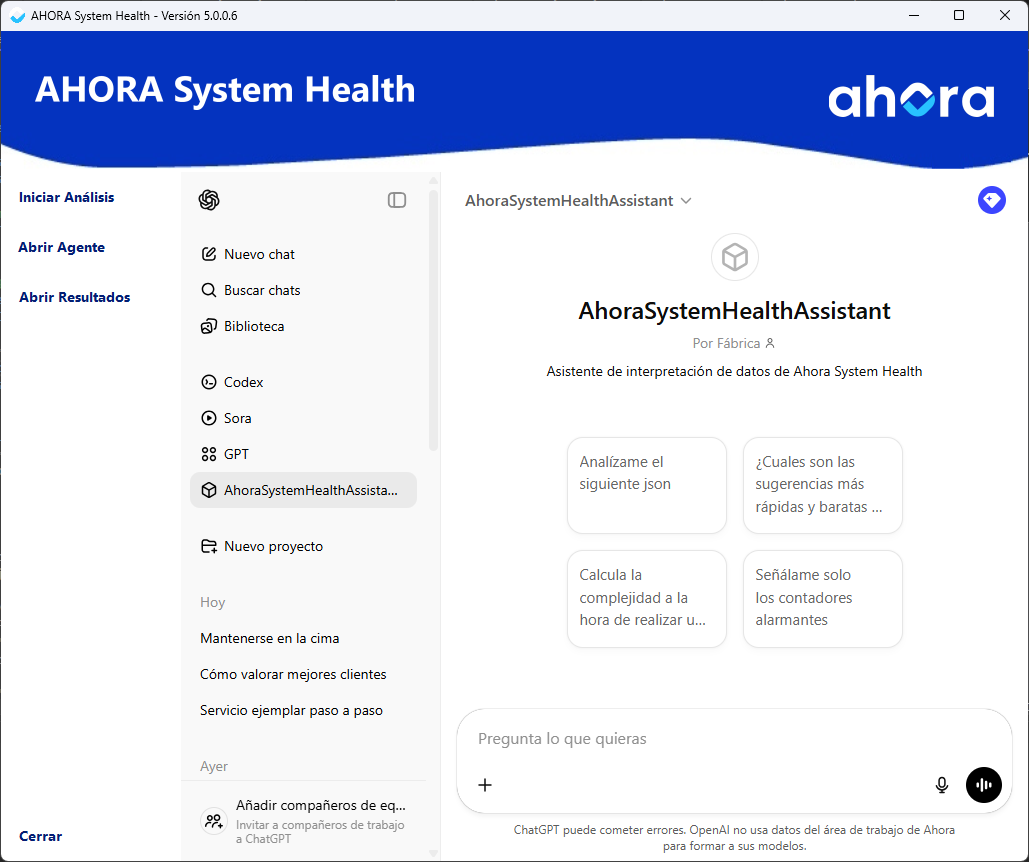The height and width of the screenshot is (862, 1029).
Task: Maximize the AHORA System Health window
Action: click(x=959, y=15)
